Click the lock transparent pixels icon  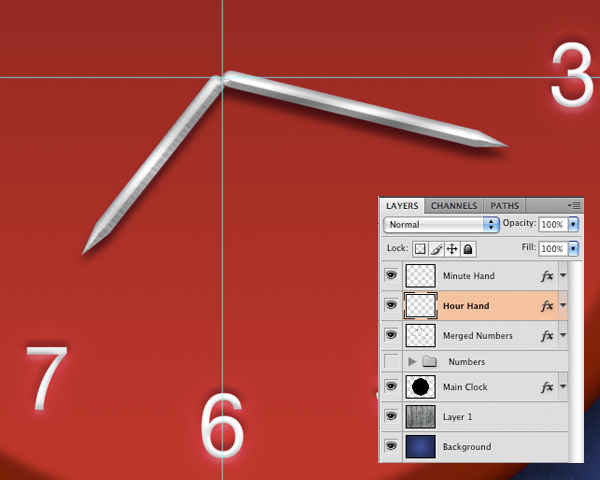coord(421,248)
